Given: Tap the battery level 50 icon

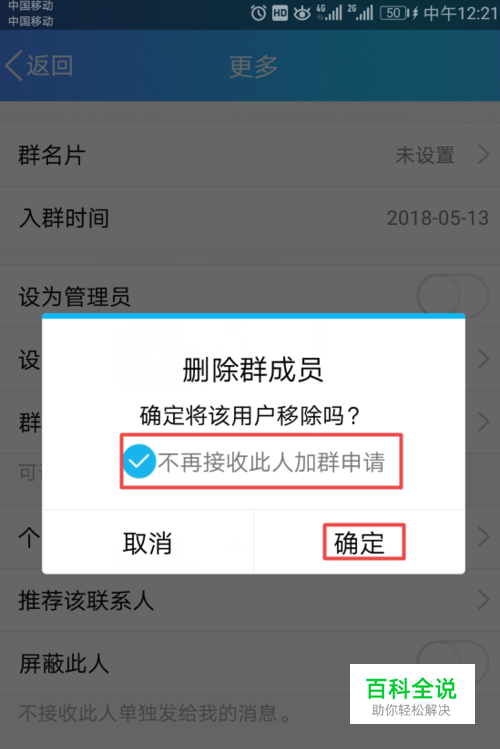Looking at the screenshot, I should pos(394,13).
